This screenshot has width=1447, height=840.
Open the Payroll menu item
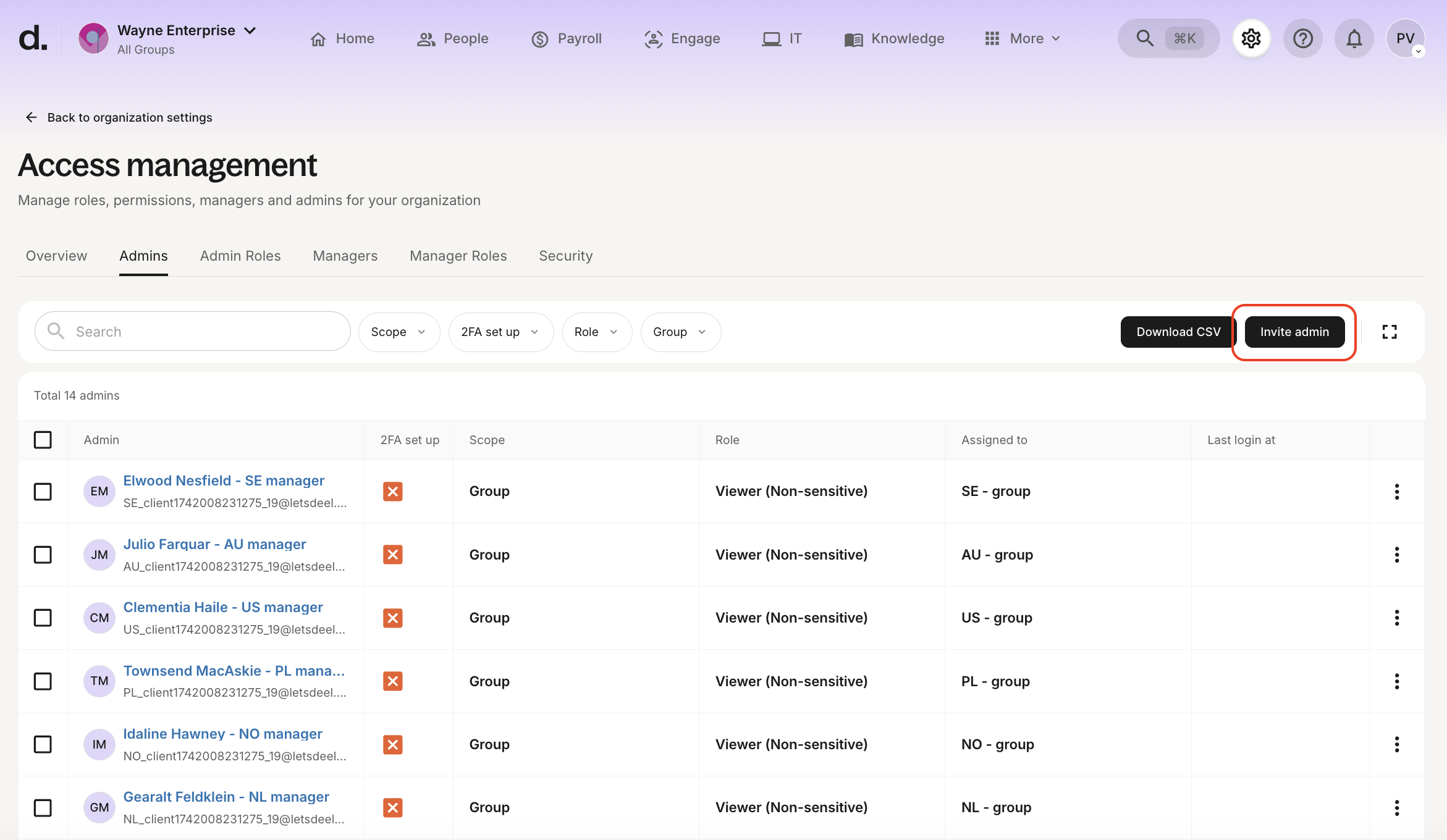[567, 38]
